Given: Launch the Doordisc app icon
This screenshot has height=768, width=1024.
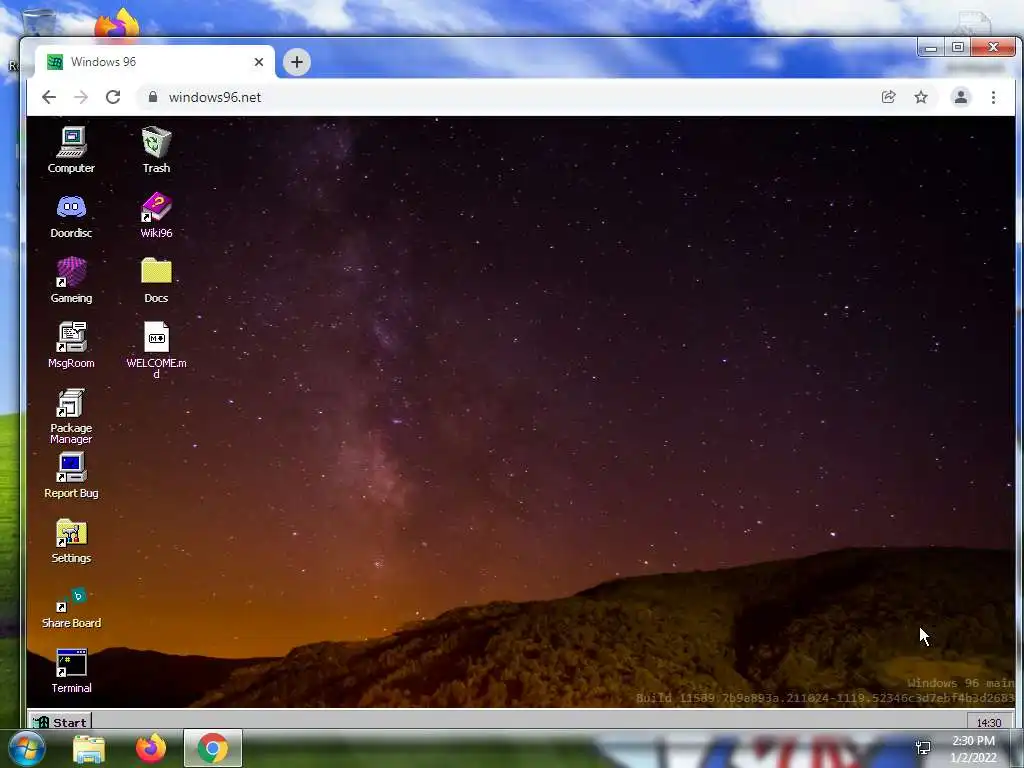Looking at the screenshot, I should (x=71, y=215).
